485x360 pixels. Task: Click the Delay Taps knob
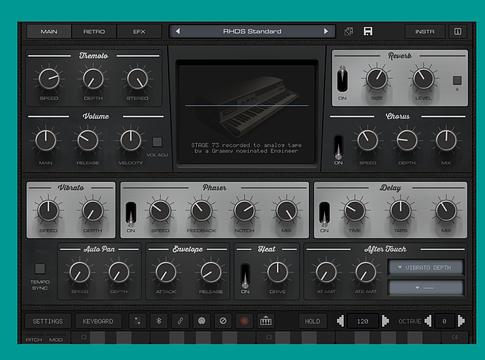pos(400,211)
